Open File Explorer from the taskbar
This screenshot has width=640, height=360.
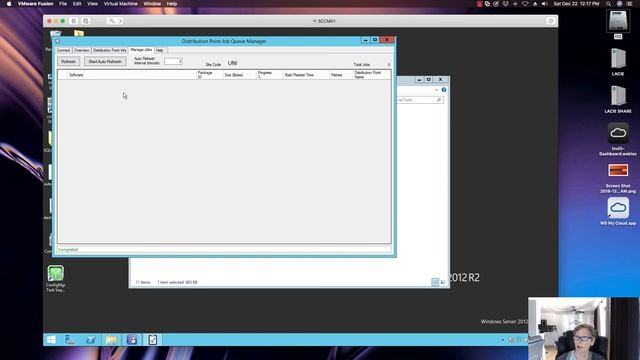point(111,340)
